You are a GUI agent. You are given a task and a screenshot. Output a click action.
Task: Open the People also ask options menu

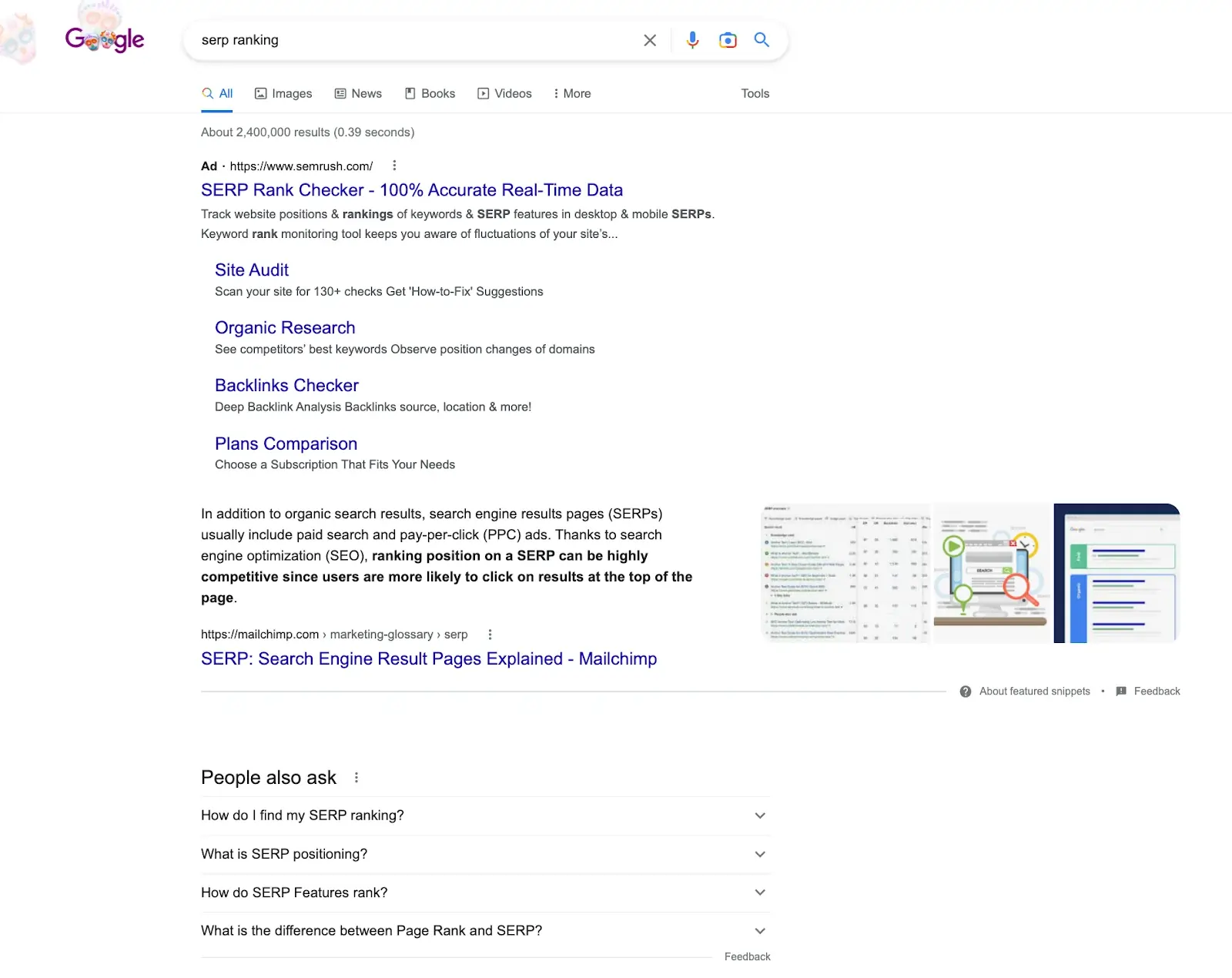click(357, 778)
